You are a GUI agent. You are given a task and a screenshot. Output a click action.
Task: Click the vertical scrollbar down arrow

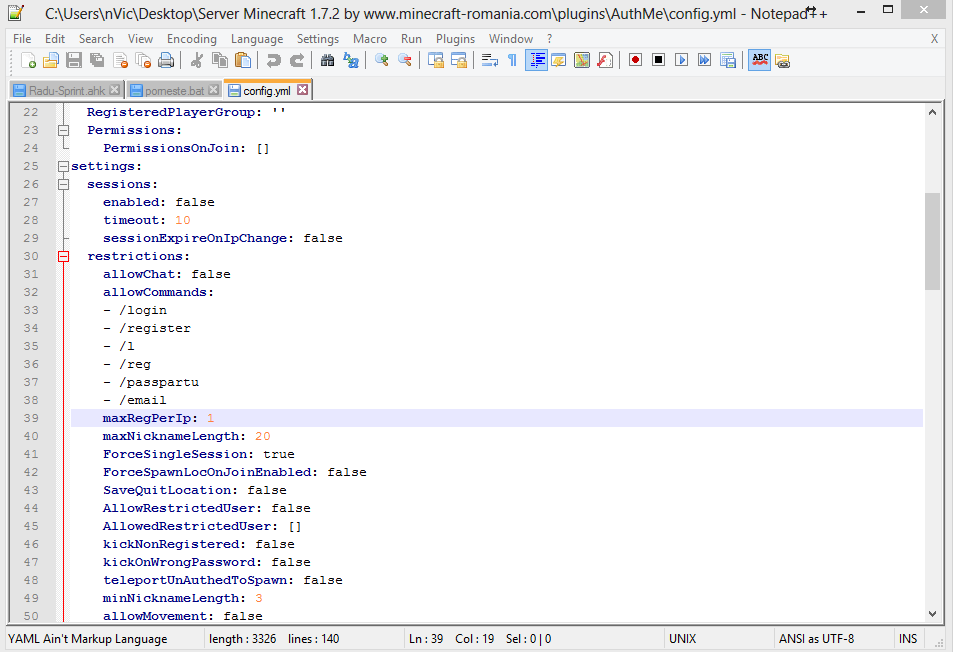click(x=932, y=614)
